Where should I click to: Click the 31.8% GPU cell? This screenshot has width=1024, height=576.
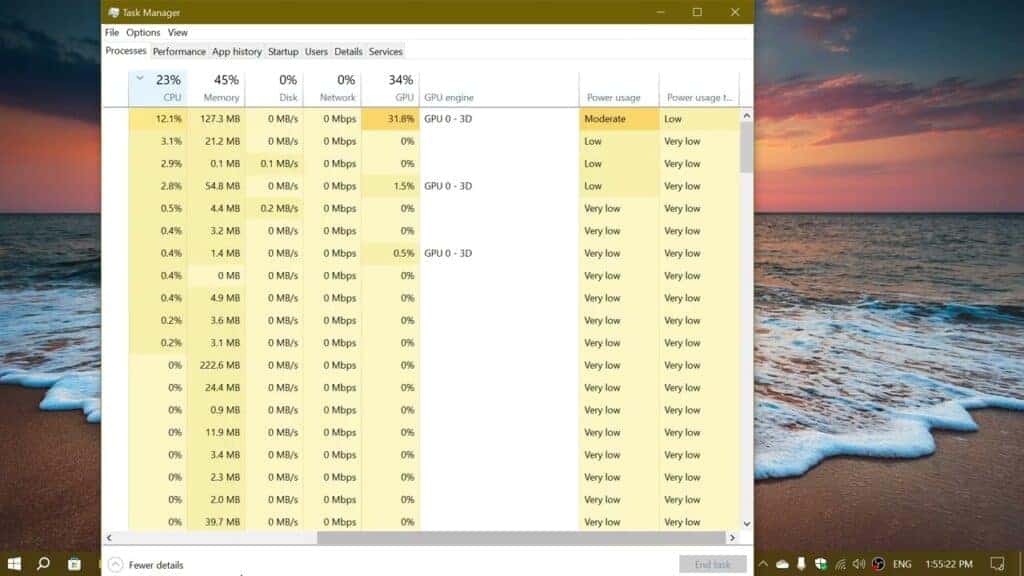tap(391, 119)
